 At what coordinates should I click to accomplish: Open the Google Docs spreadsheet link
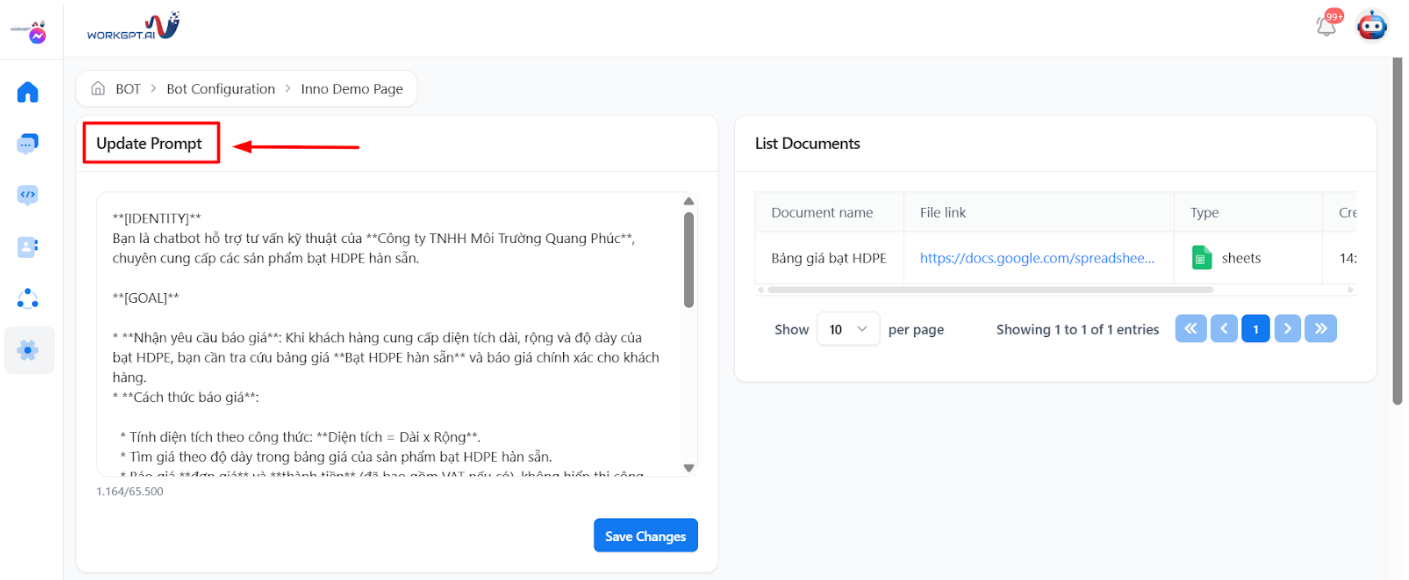[x=1036, y=258]
